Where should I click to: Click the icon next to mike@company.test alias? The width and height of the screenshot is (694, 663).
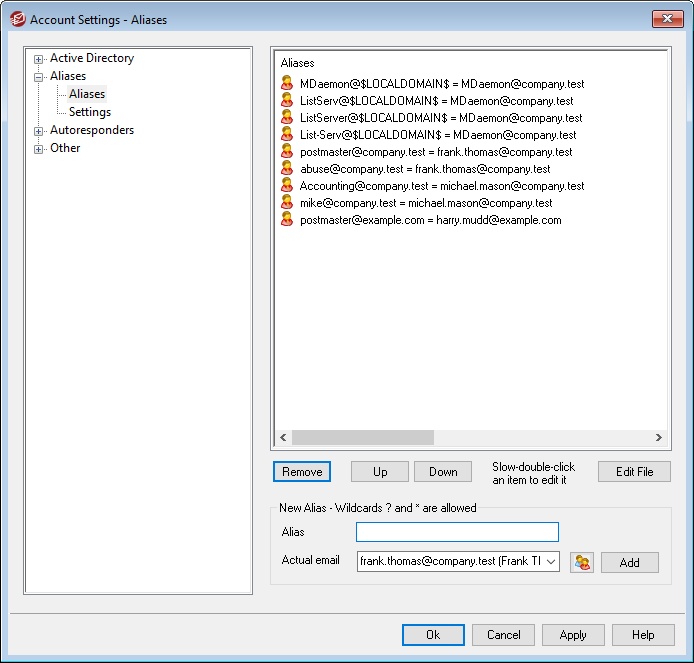287,203
